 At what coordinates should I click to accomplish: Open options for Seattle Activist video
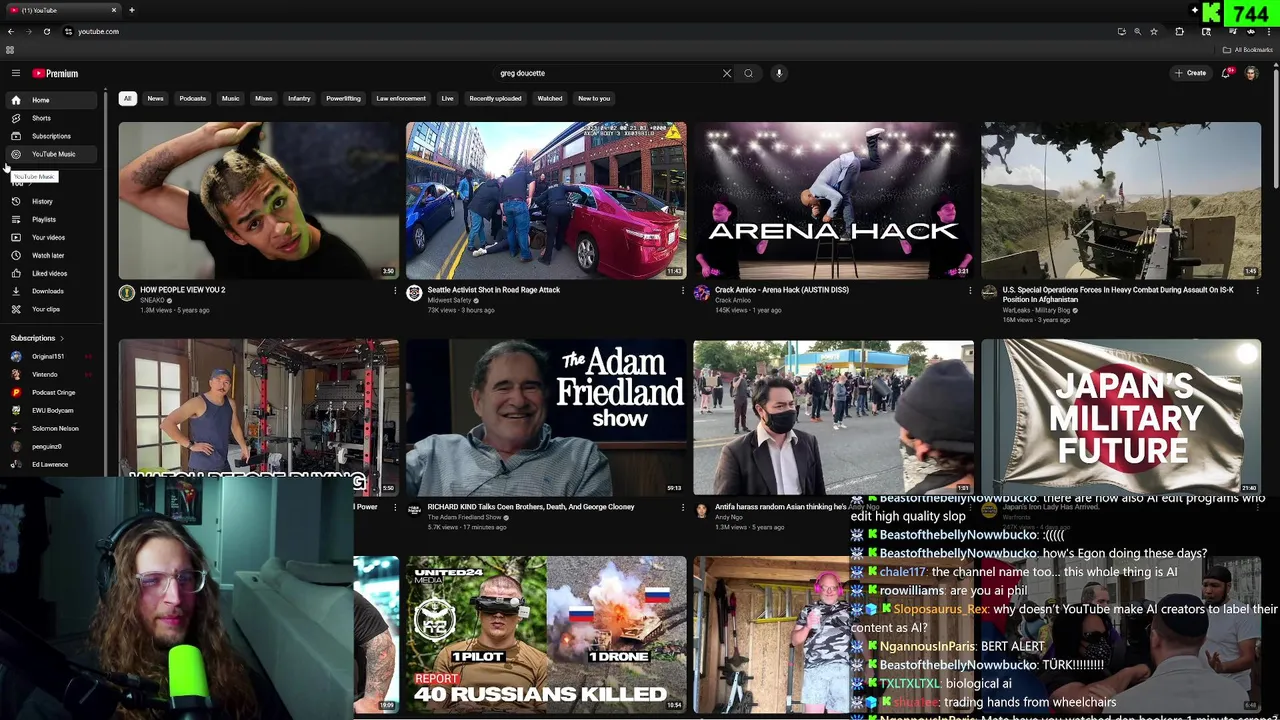(x=683, y=290)
